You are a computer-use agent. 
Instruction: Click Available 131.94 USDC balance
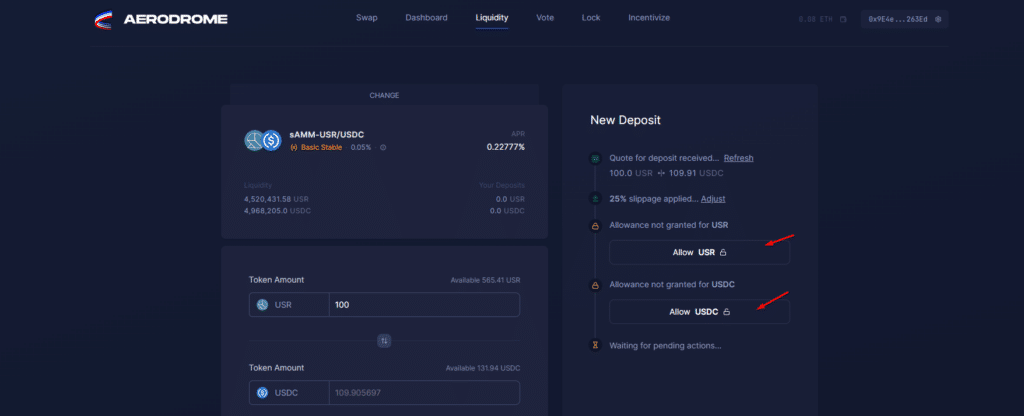pos(483,368)
